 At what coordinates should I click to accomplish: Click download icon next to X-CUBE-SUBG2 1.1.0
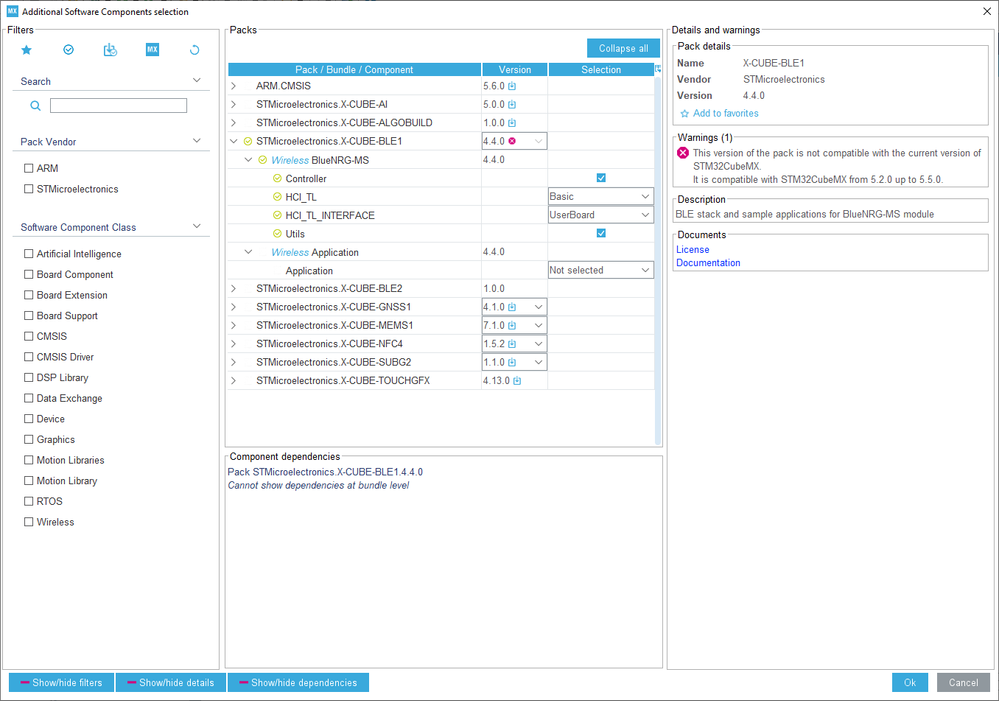point(512,363)
